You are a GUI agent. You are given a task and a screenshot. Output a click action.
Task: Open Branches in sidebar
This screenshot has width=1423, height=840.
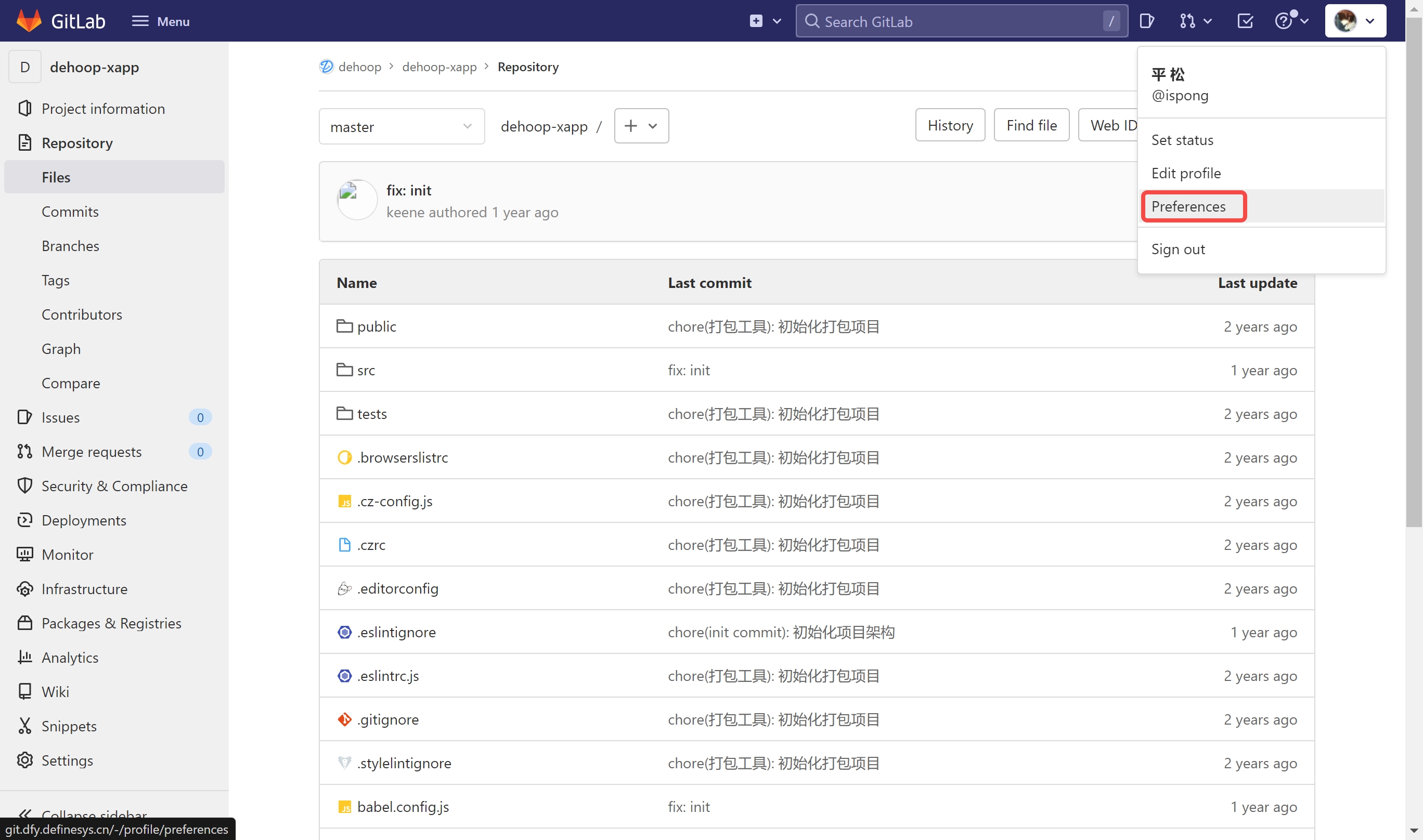coord(114,246)
